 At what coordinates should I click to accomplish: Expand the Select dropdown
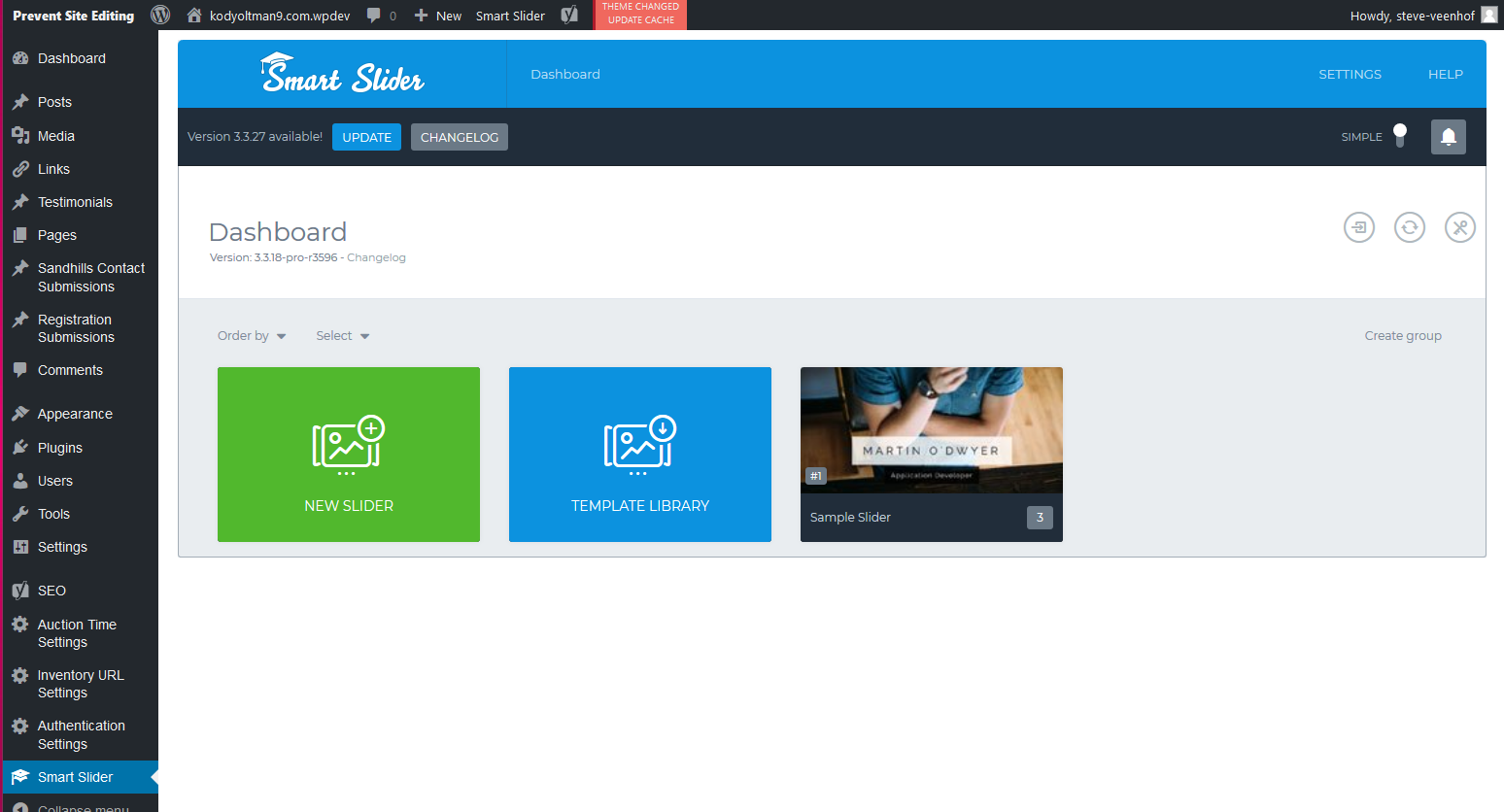point(343,336)
